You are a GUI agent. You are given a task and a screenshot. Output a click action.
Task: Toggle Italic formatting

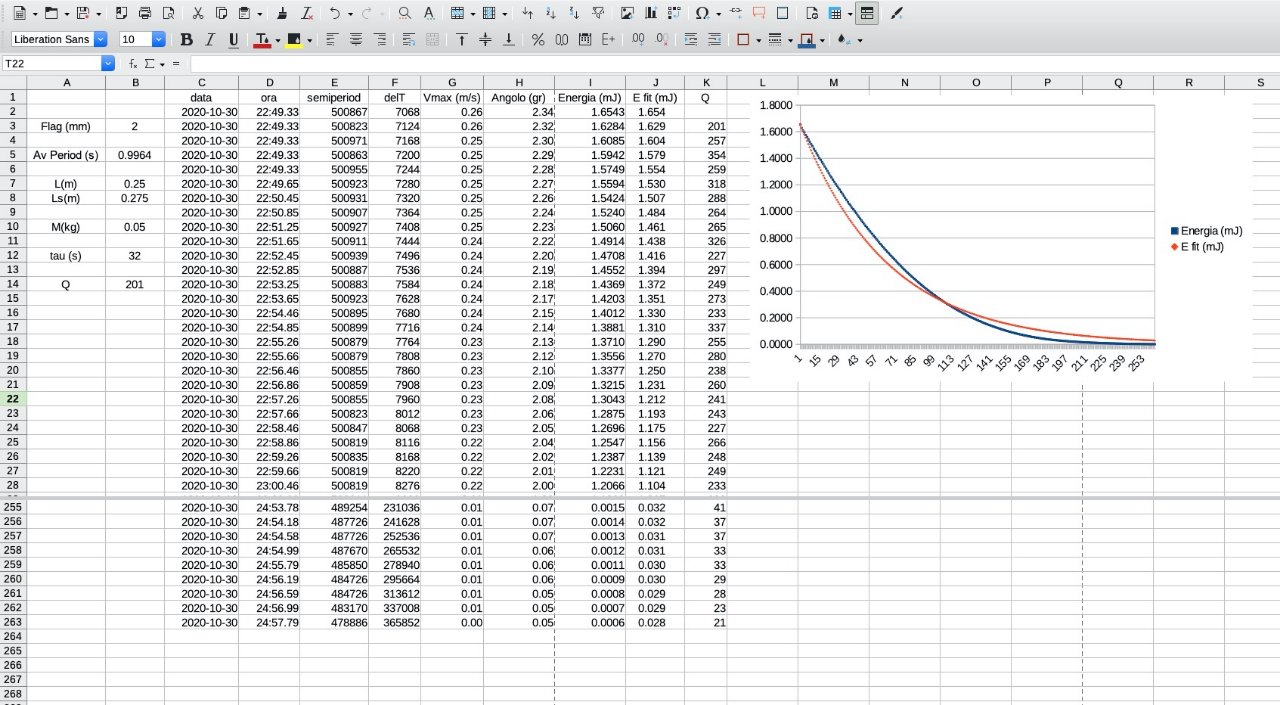coord(210,40)
